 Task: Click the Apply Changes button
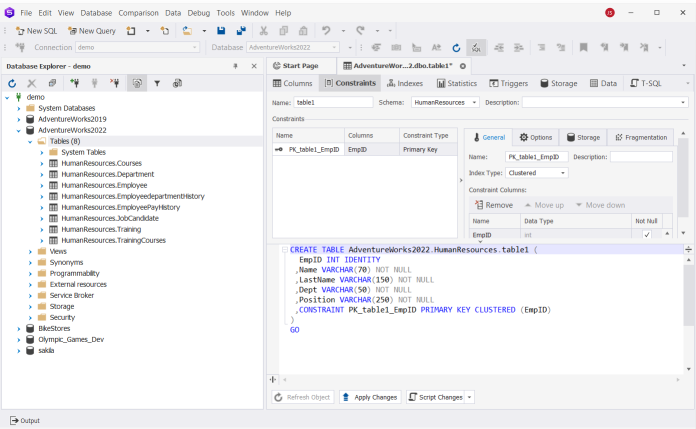click(x=370, y=397)
